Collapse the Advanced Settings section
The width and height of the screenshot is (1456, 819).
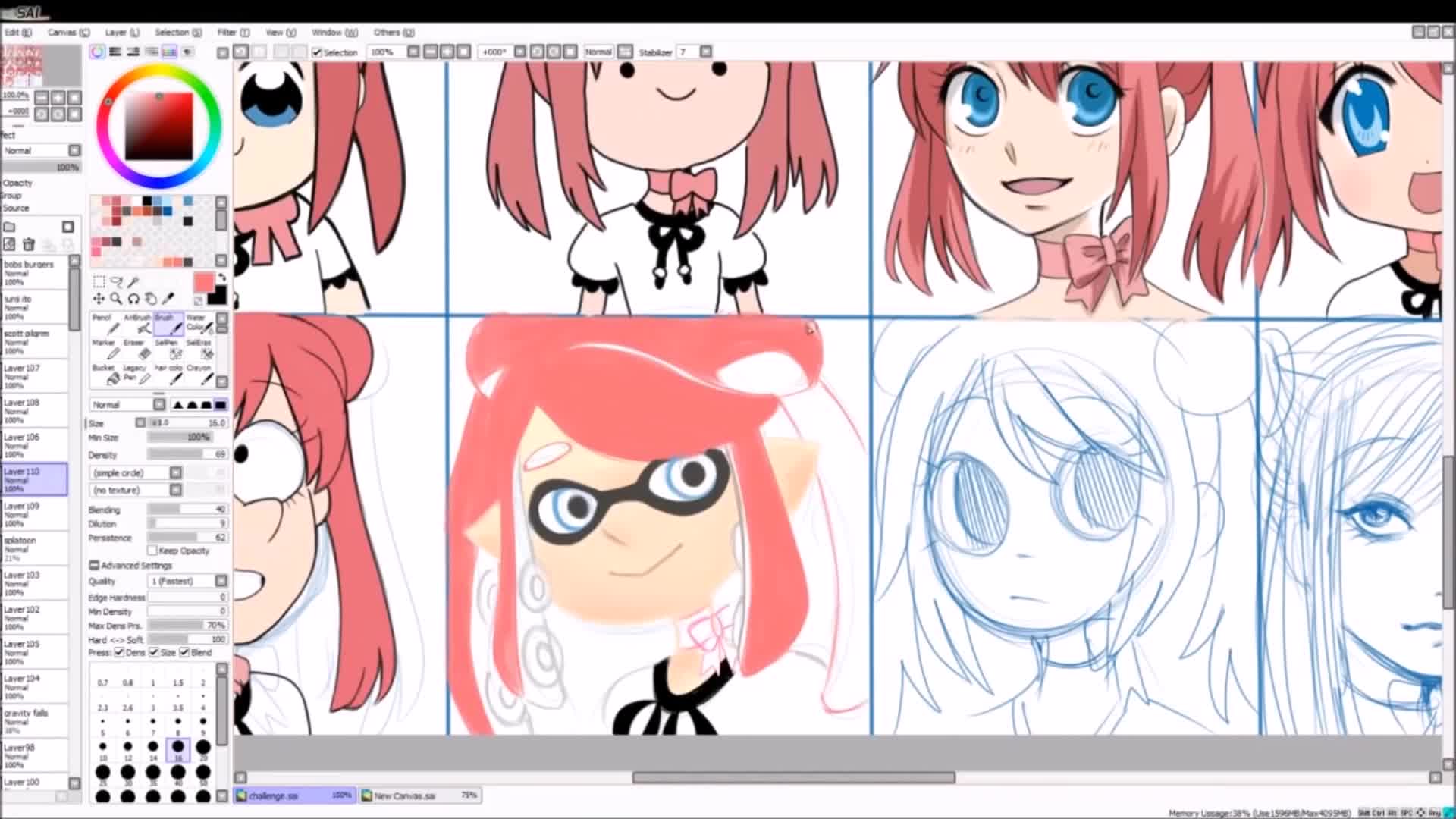94,566
